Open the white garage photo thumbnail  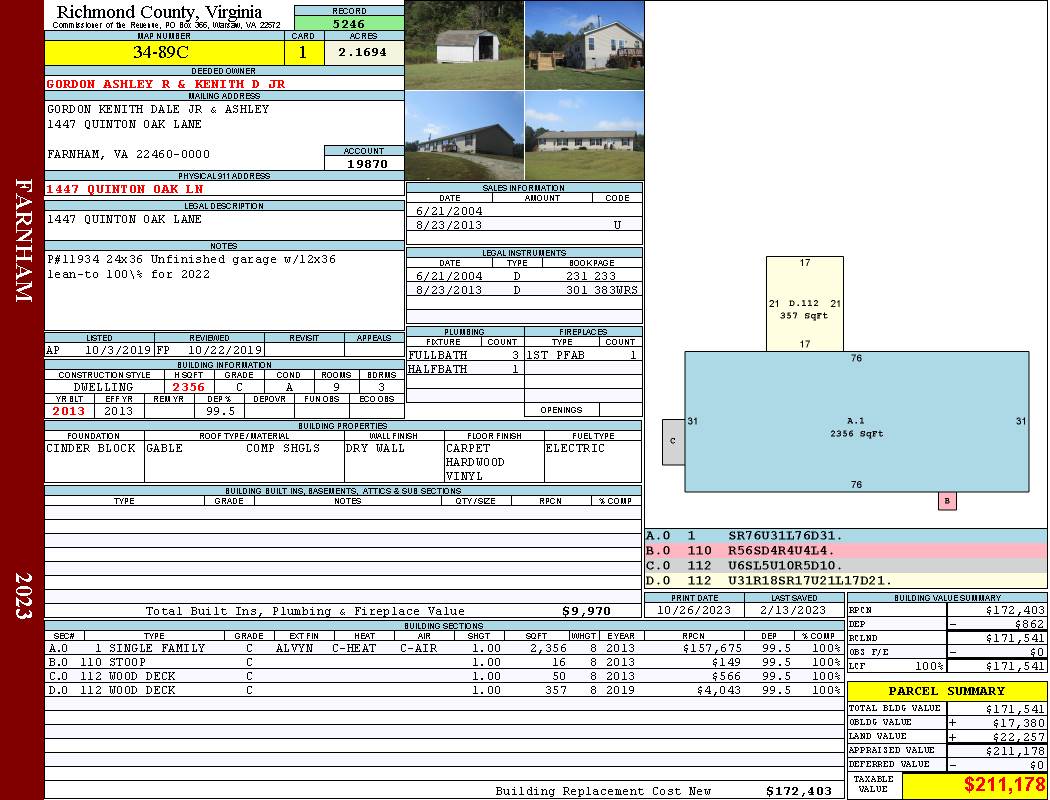[464, 45]
